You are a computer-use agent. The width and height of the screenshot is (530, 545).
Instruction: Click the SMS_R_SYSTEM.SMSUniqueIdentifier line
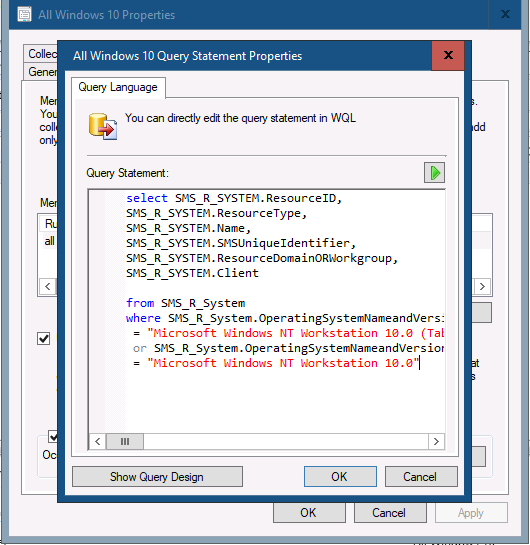241,243
